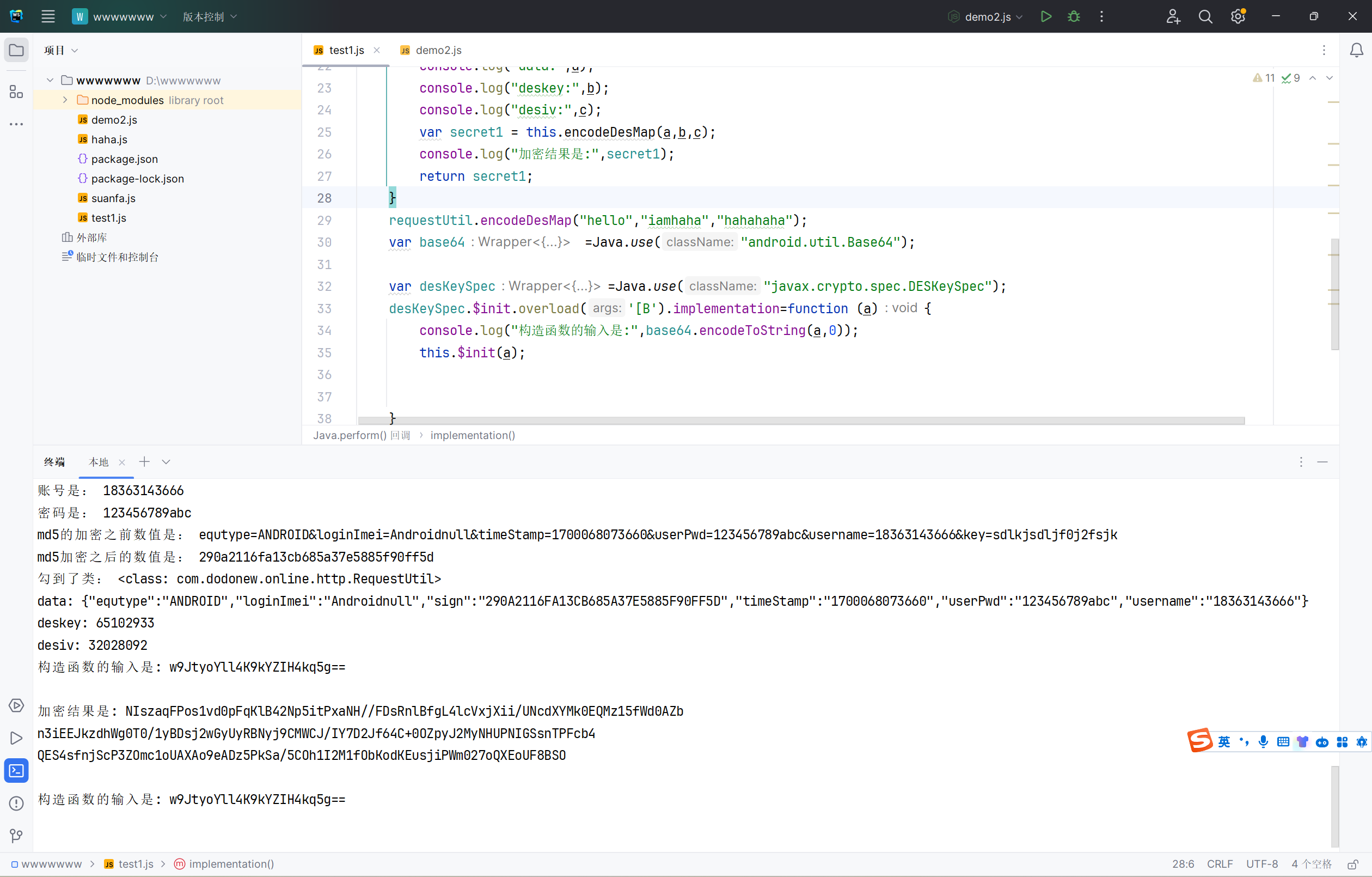This screenshot has width=1372, height=877.
Task: Open the Code With Me user icon
Action: pyautogui.click(x=1173, y=16)
